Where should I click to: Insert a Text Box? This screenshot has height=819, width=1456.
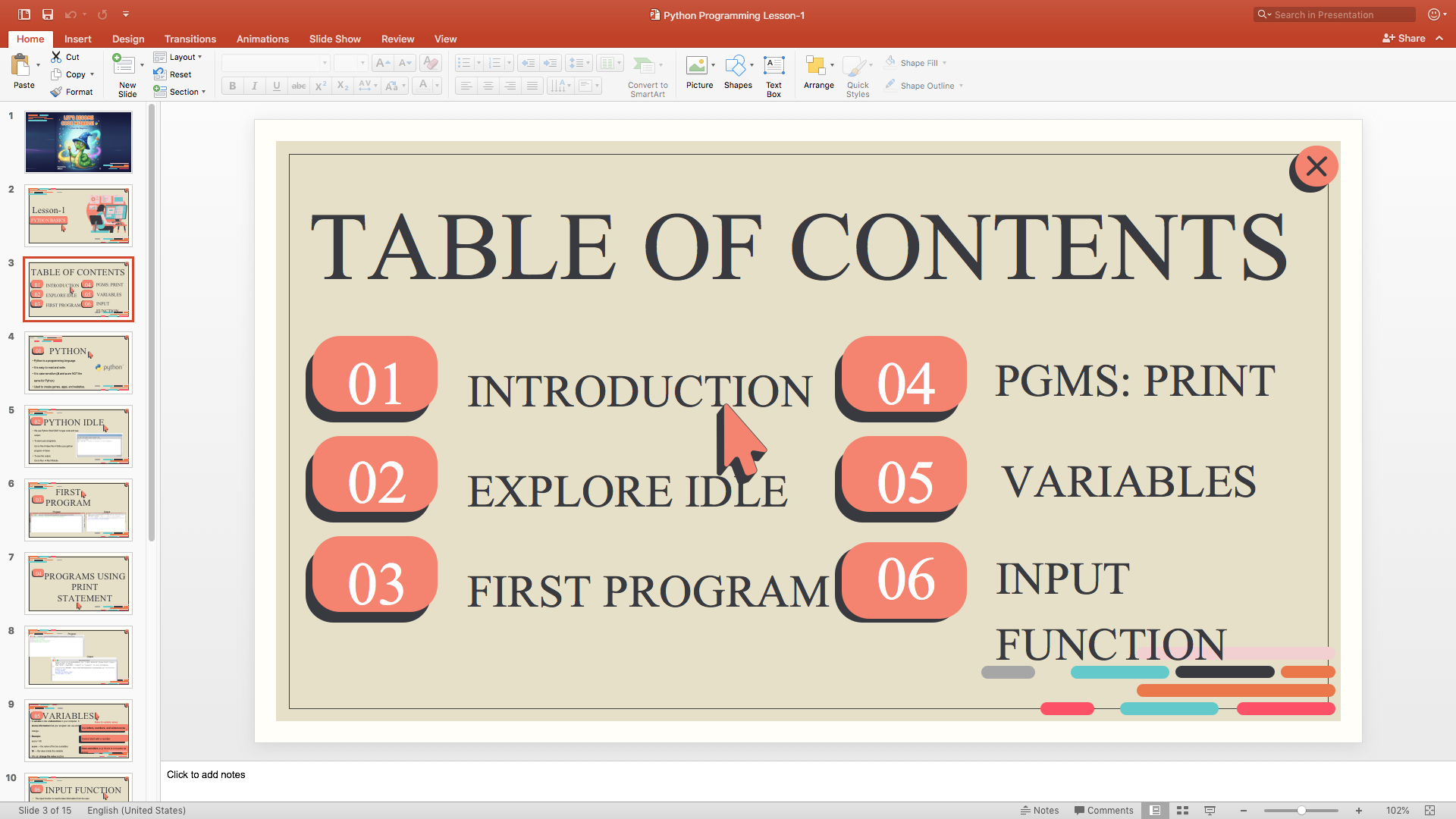(773, 66)
